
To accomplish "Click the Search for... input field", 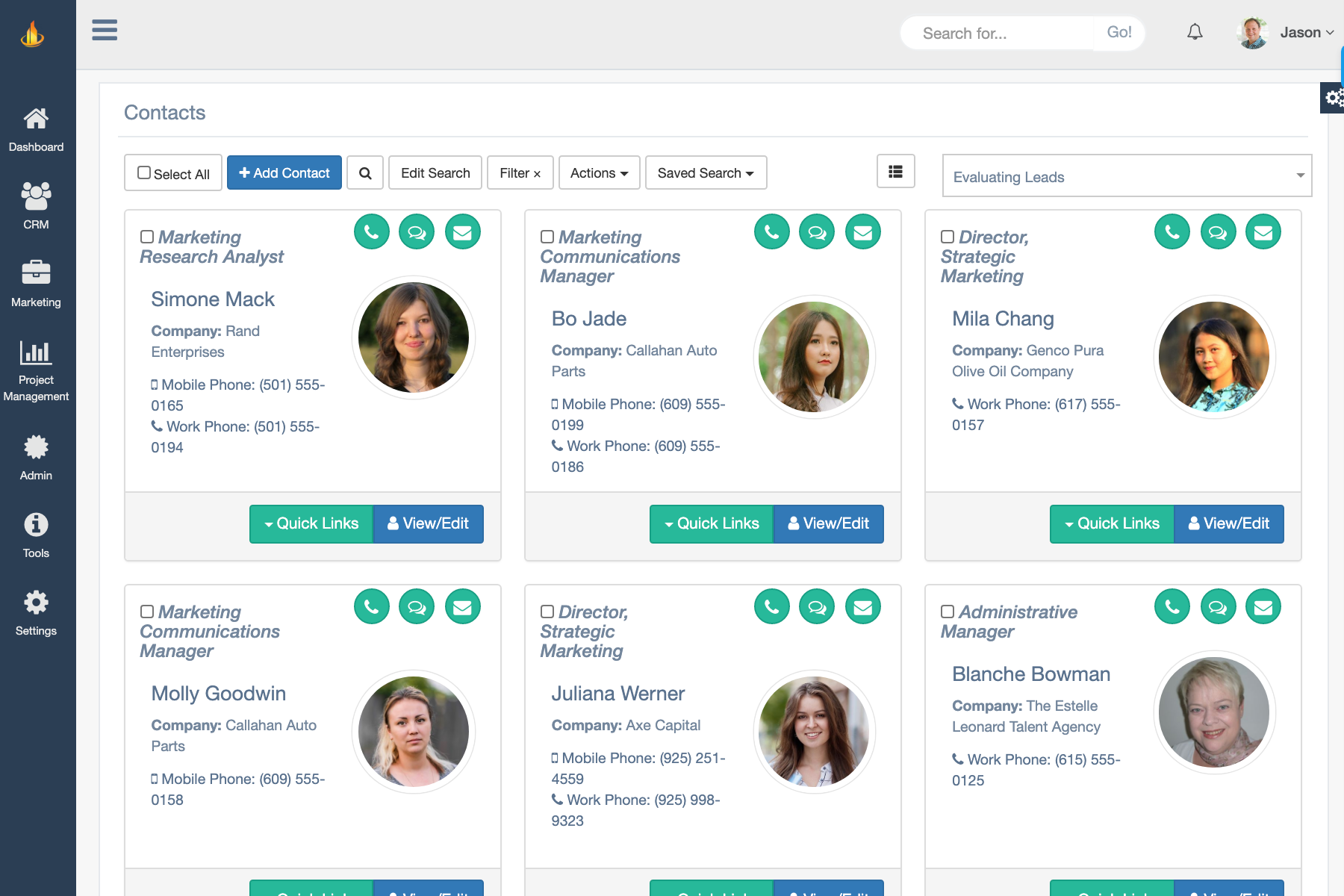I will [x=997, y=34].
